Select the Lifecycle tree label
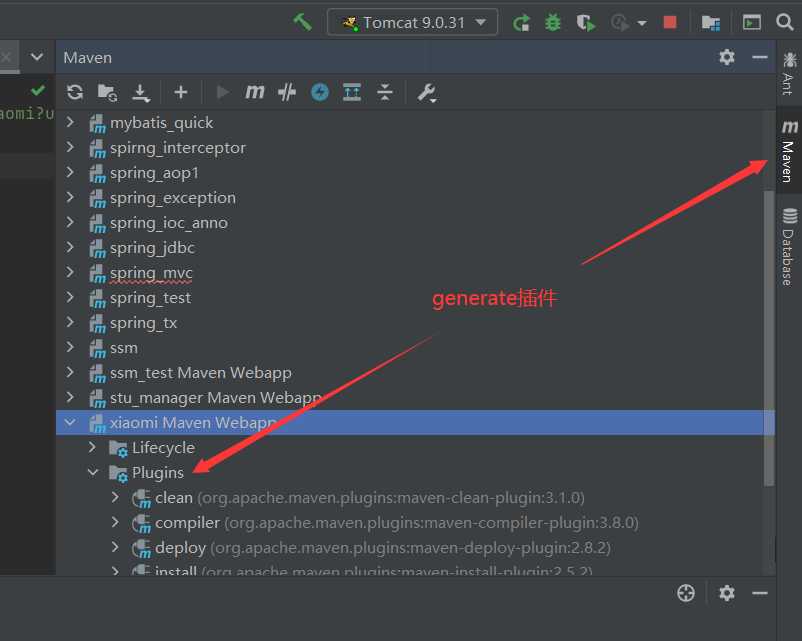Image resolution: width=802 pixels, height=641 pixels. pyautogui.click(x=163, y=448)
